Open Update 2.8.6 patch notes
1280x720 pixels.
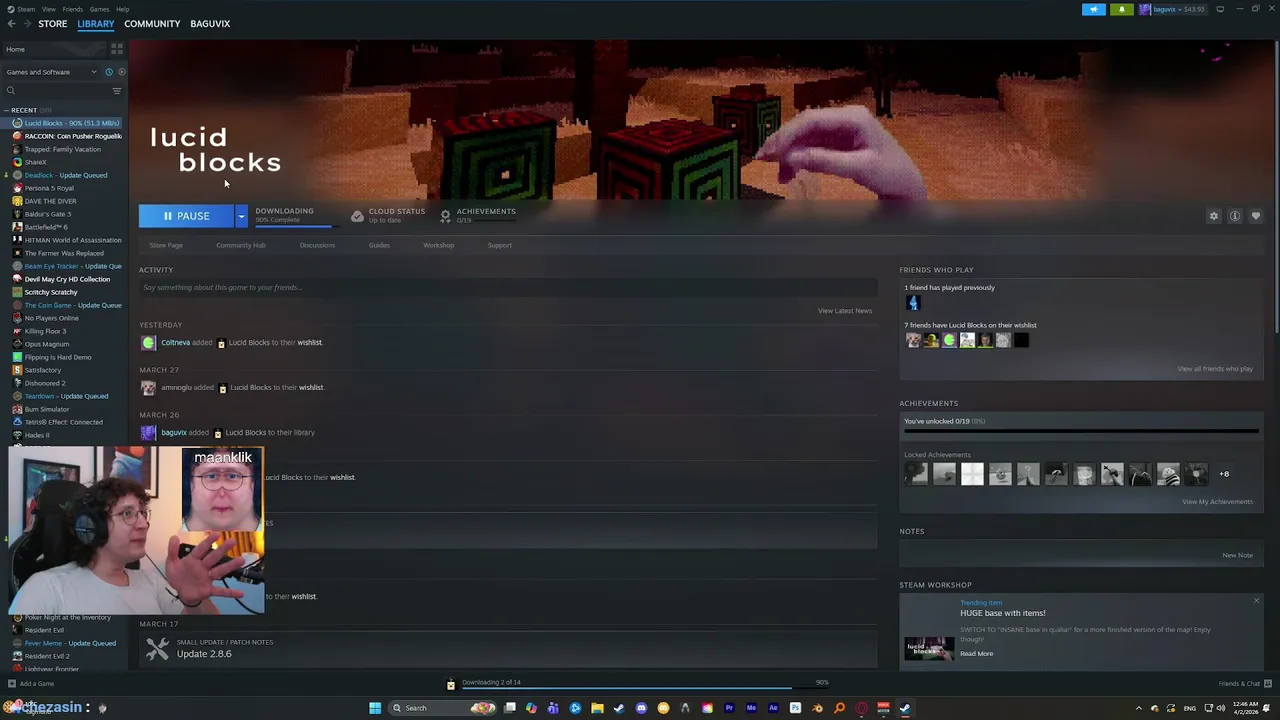point(204,654)
